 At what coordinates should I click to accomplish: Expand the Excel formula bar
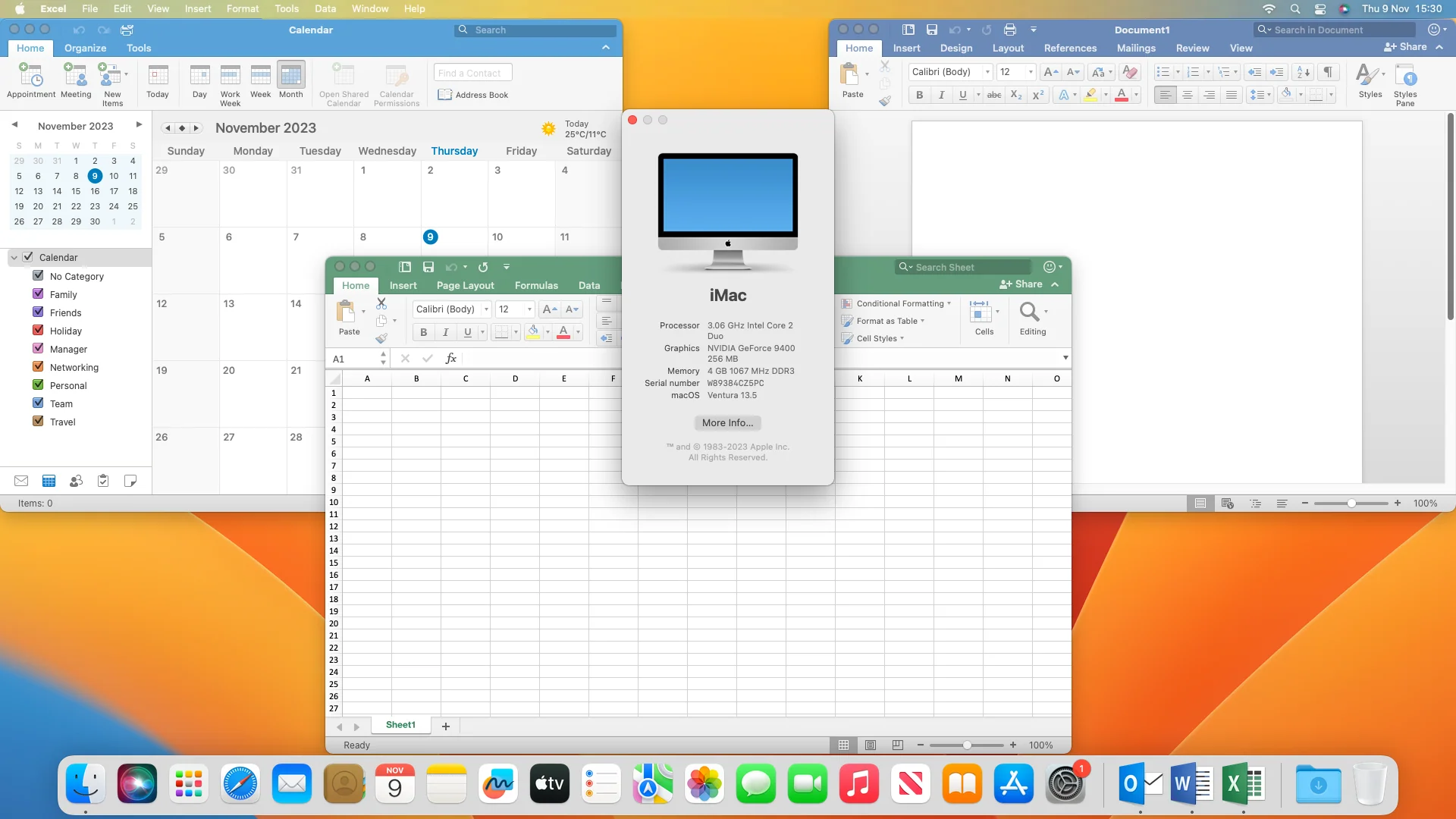(x=1065, y=358)
